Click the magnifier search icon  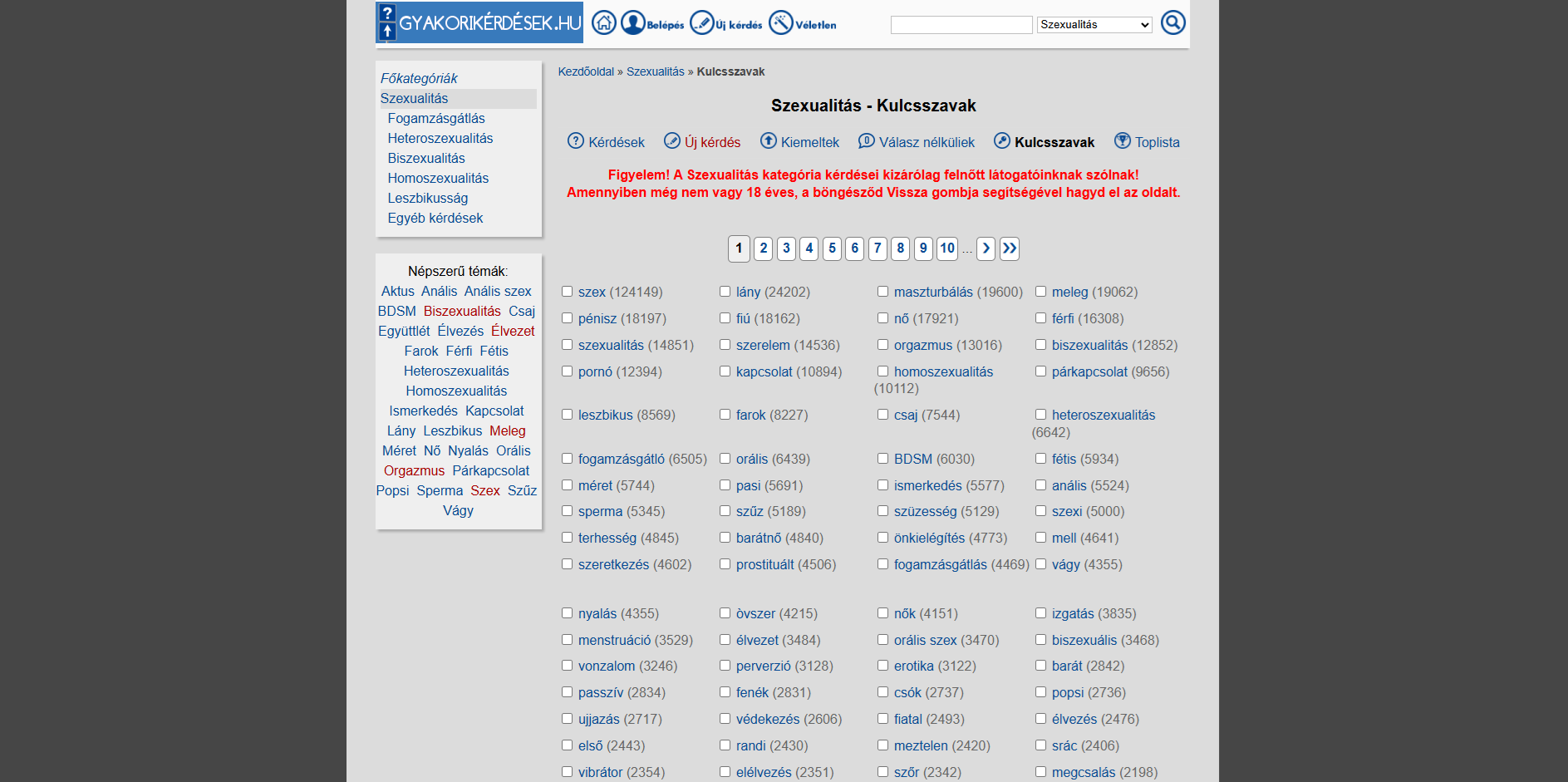point(1172,22)
